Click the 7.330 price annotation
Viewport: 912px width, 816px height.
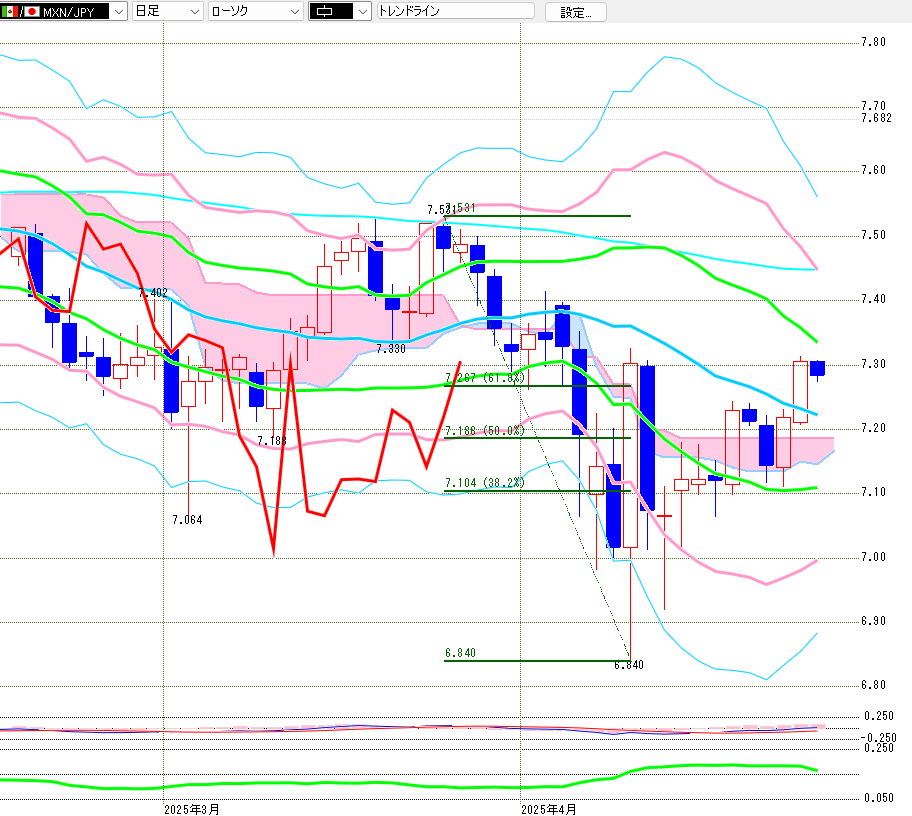391,349
